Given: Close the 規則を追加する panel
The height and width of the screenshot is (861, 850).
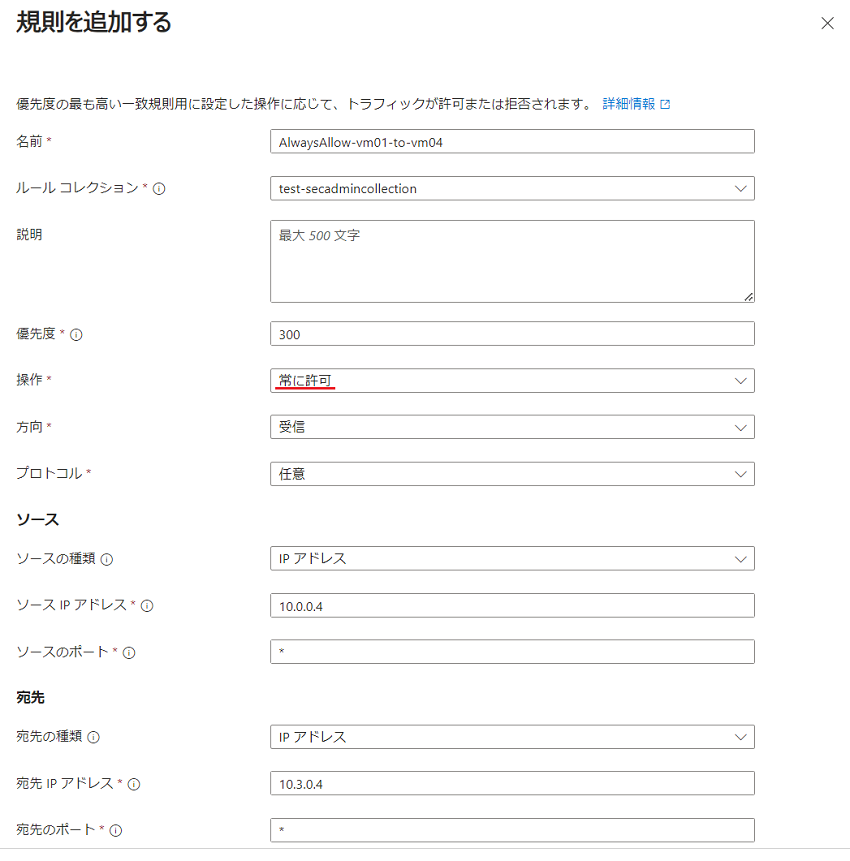Looking at the screenshot, I should 827,23.
